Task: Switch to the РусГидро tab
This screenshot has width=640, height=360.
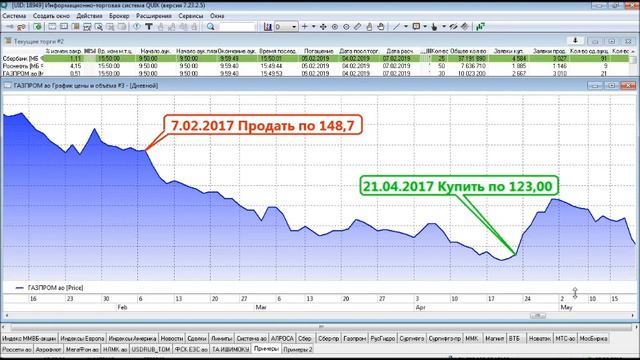Action: point(382,338)
